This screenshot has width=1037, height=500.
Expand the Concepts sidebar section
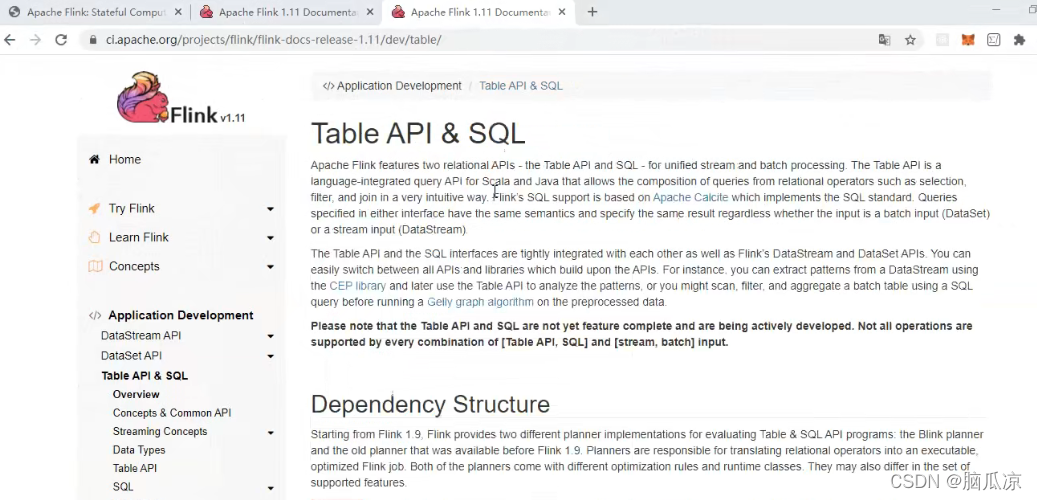click(x=270, y=267)
